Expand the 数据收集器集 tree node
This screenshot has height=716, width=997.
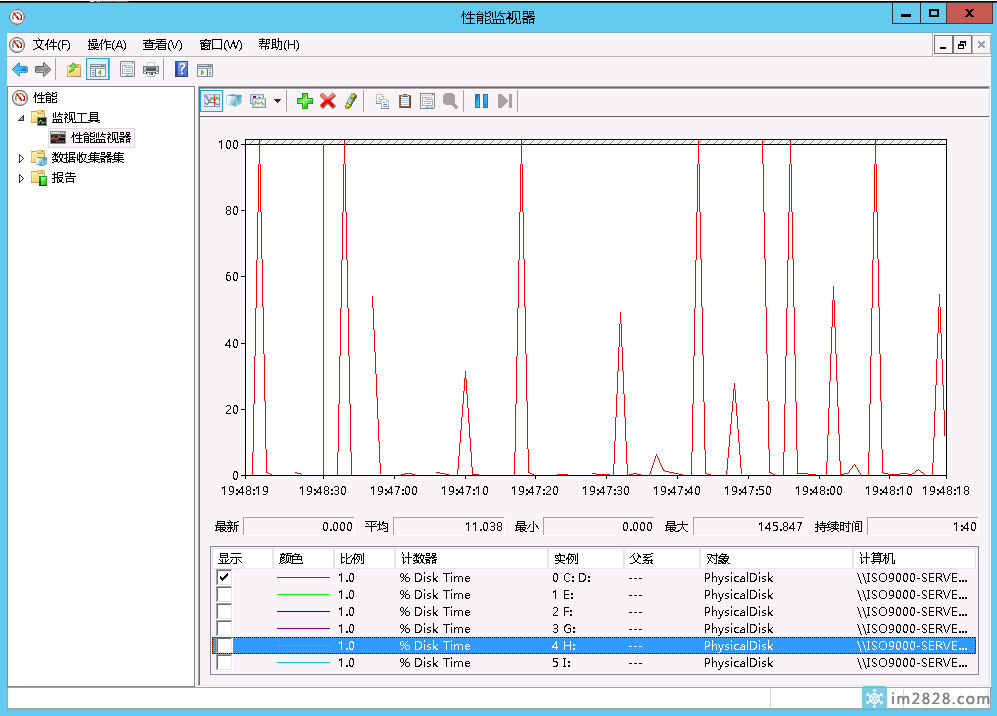[22, 158]
